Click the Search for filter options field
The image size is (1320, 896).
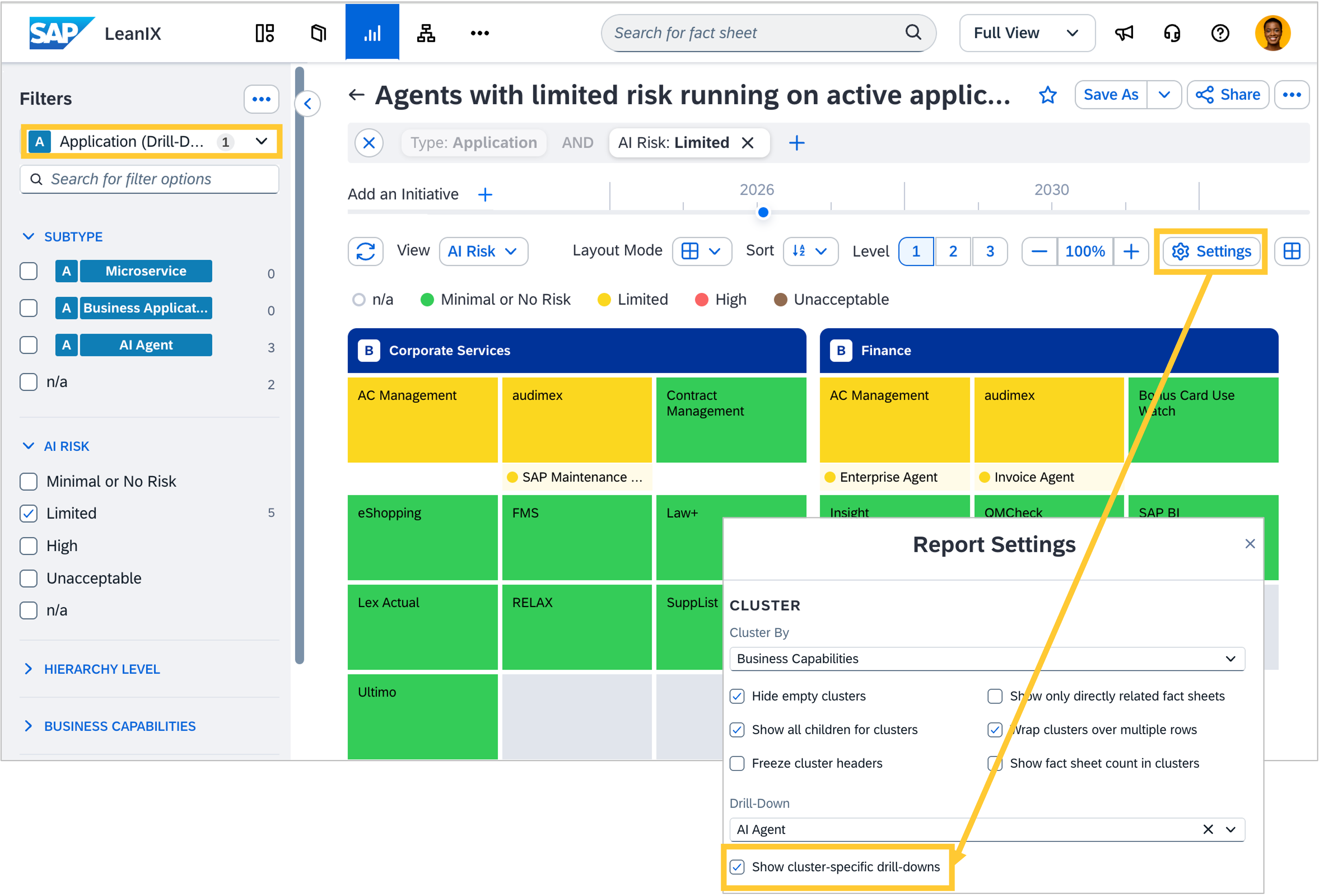coord(150,180)
